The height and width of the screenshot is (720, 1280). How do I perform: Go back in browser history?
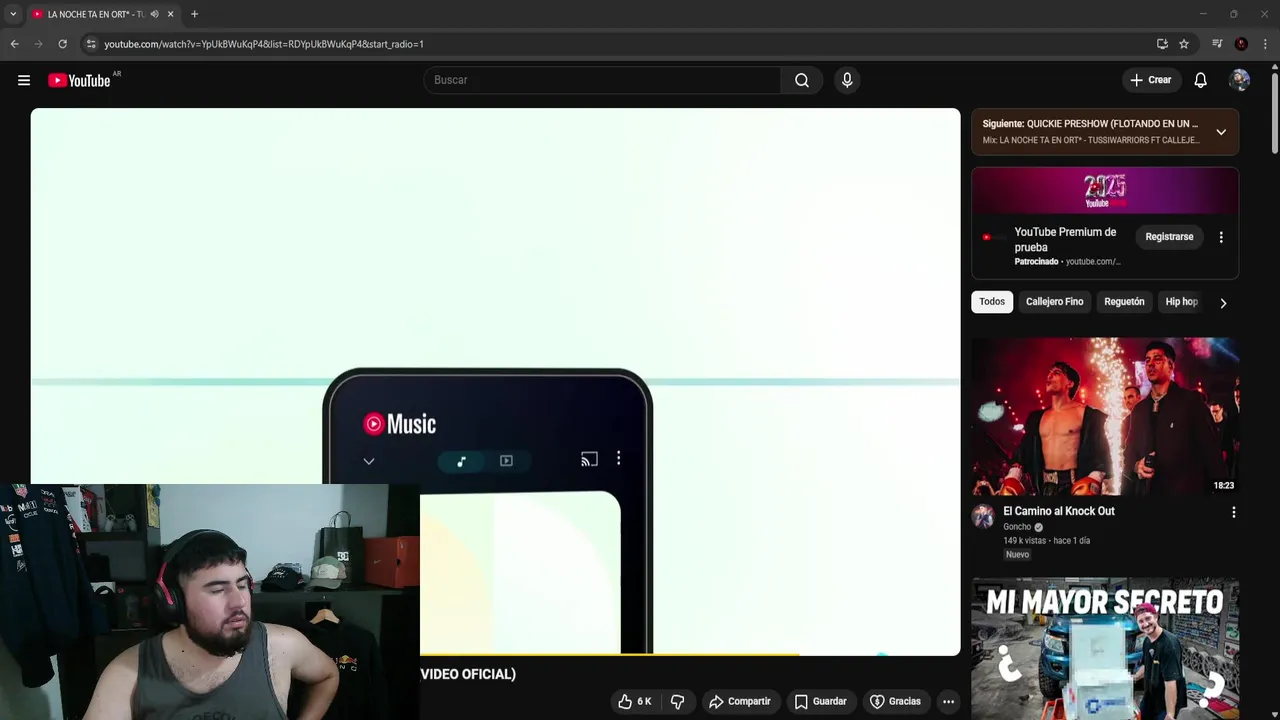14,44
